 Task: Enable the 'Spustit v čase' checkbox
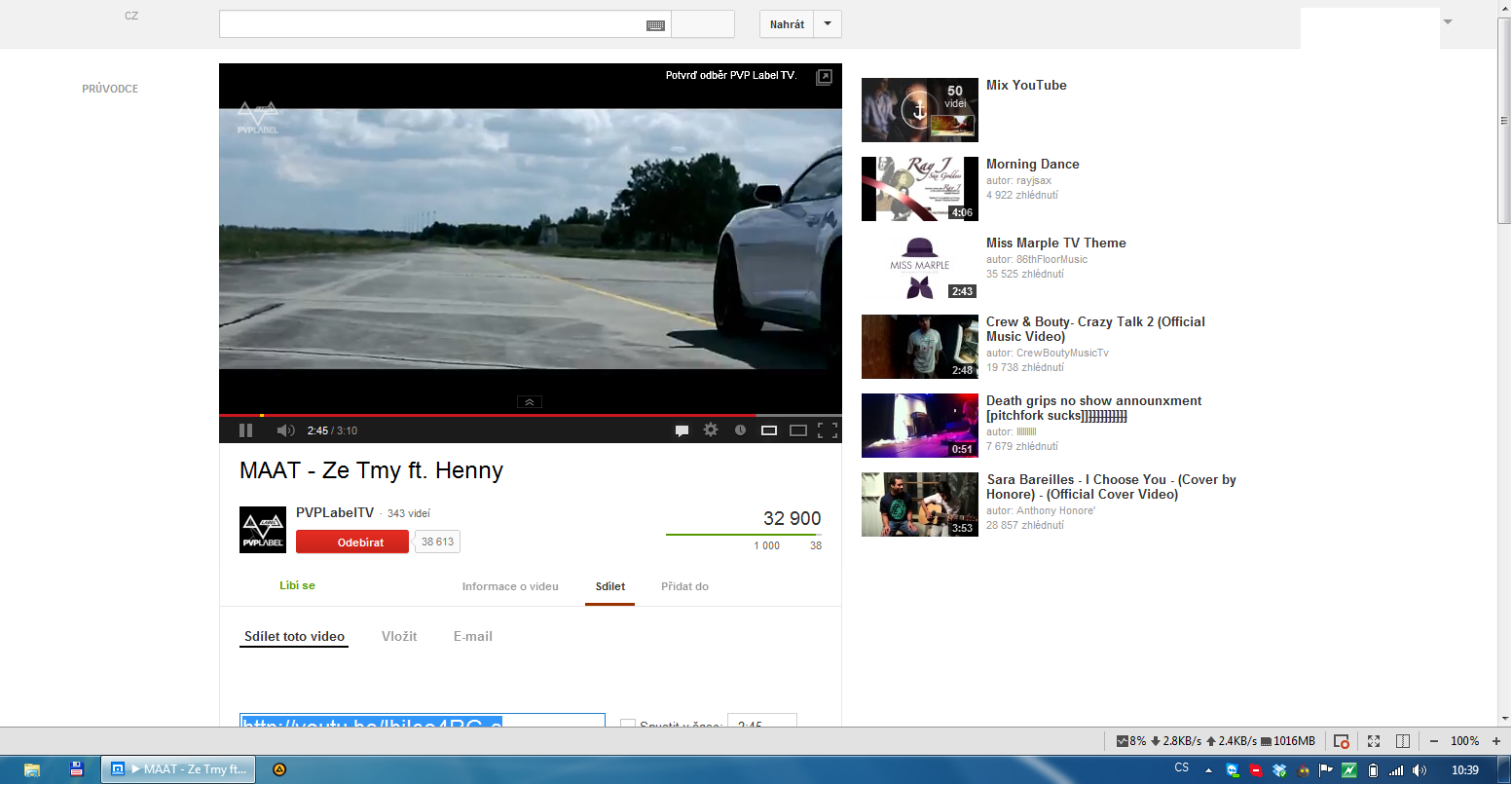(628, 725)
